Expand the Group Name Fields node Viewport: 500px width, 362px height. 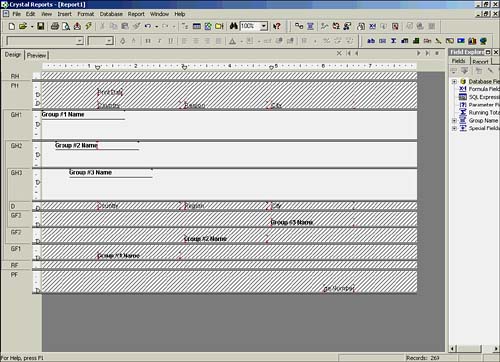pyautogui.click(x=454, y=120)
